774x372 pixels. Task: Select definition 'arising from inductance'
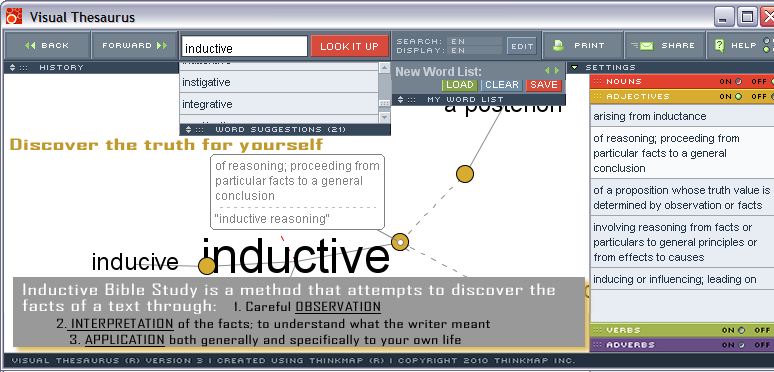[682, 116]
